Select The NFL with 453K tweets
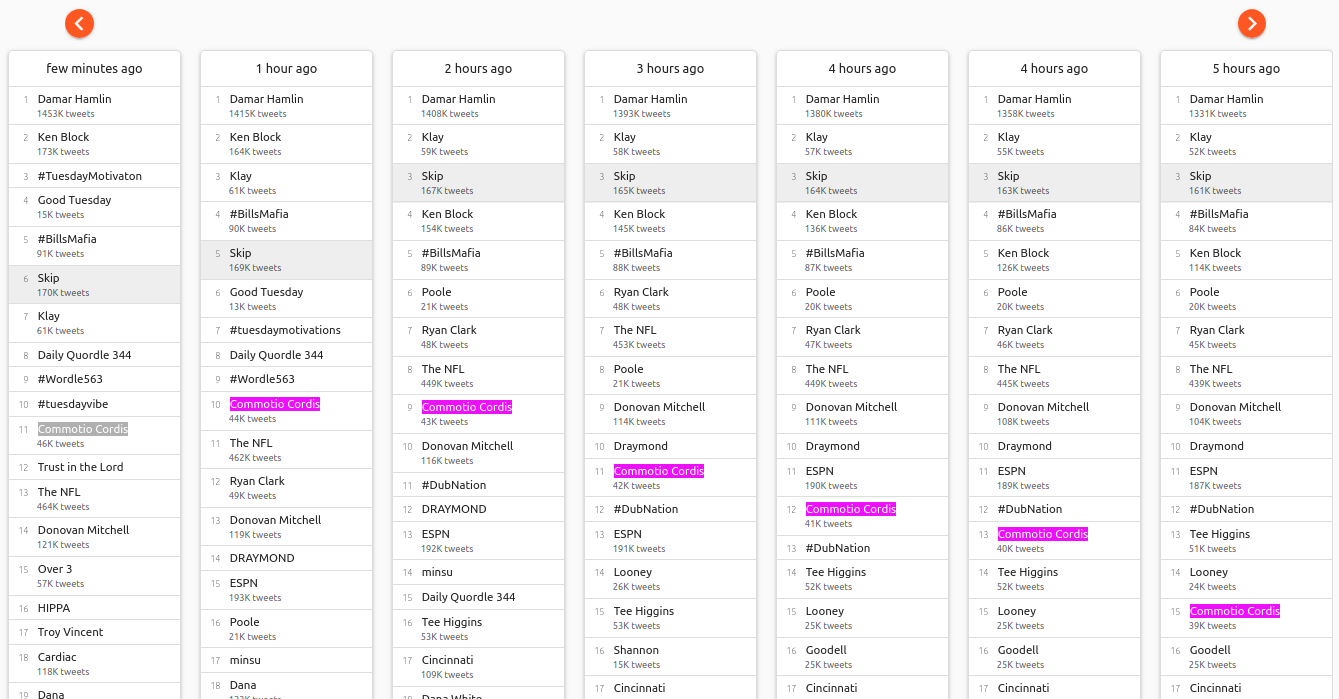Viewport: 1339px width, 699px height. 671,337
